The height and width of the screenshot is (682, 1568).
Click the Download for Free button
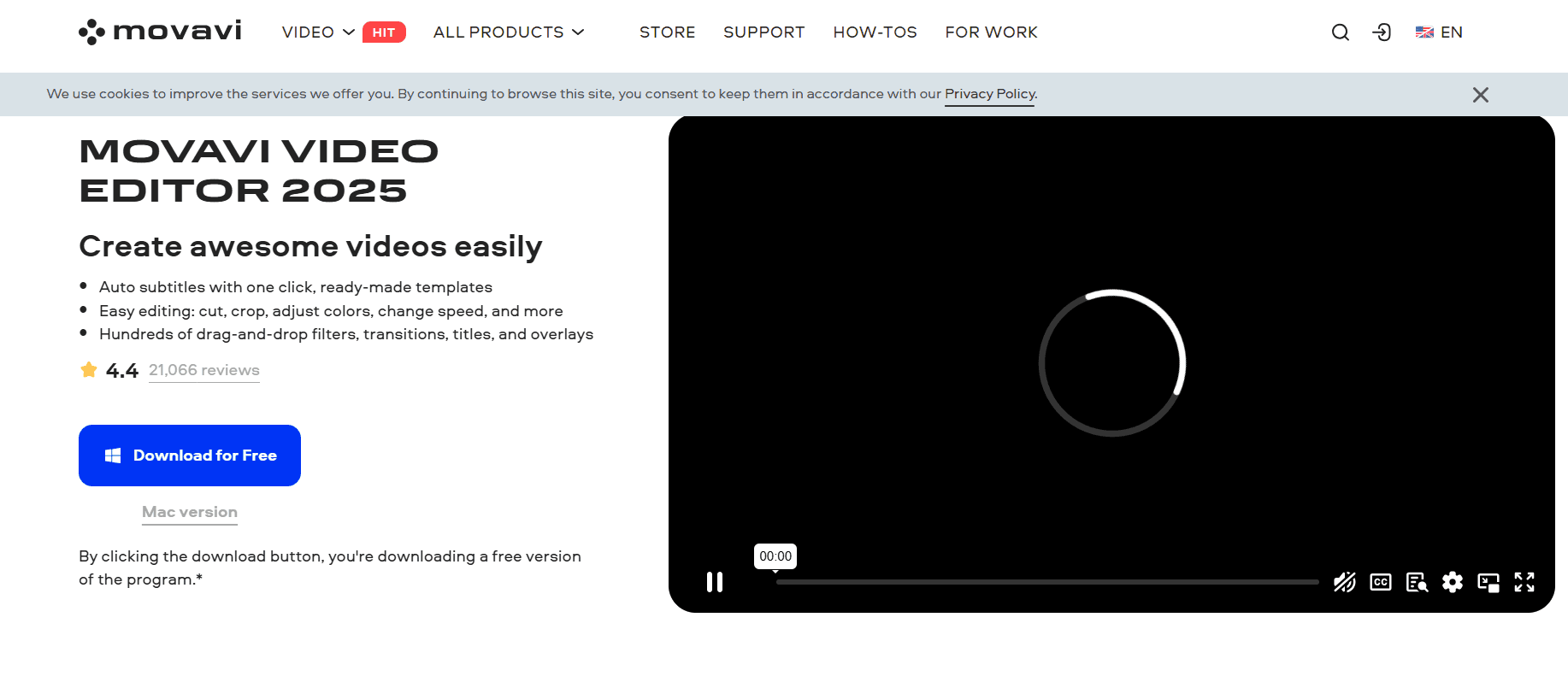tap(190, 456)
